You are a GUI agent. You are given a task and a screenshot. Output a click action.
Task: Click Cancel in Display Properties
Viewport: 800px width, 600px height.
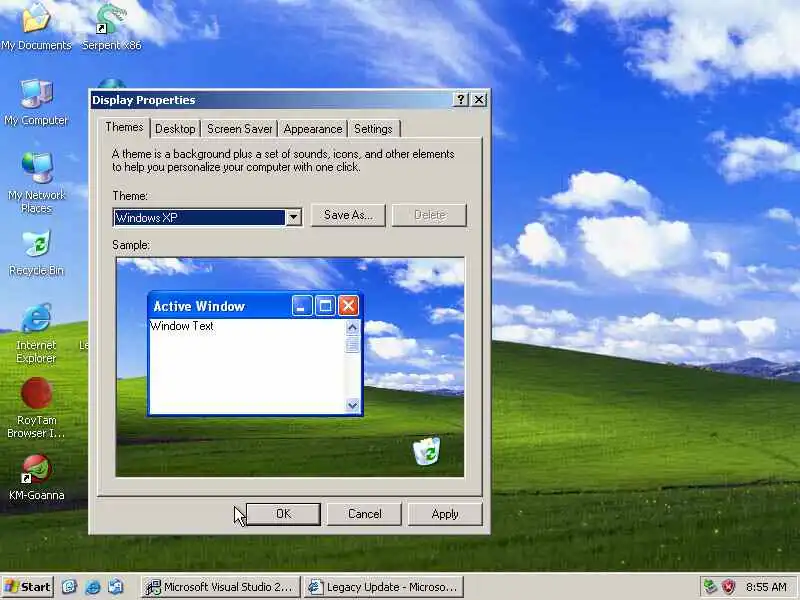click(364, 514)
